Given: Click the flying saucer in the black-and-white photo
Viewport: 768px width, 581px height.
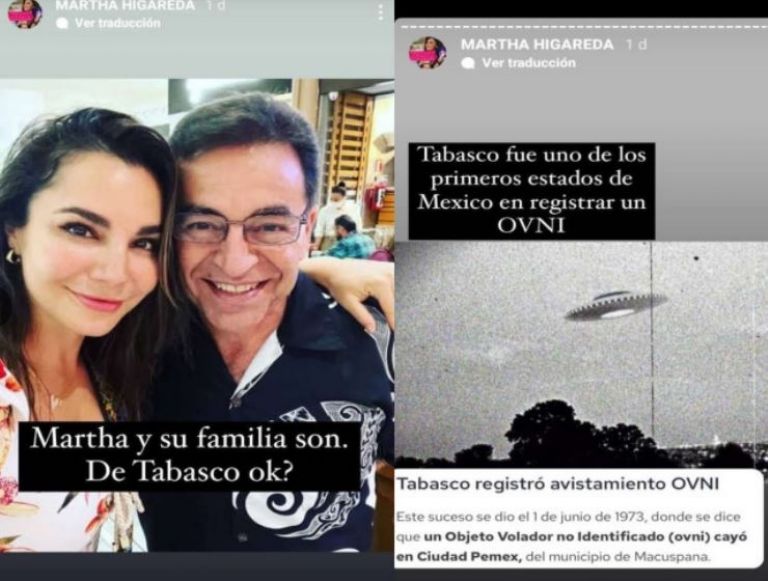Looking at the screenshot, I should coord(616,306).
